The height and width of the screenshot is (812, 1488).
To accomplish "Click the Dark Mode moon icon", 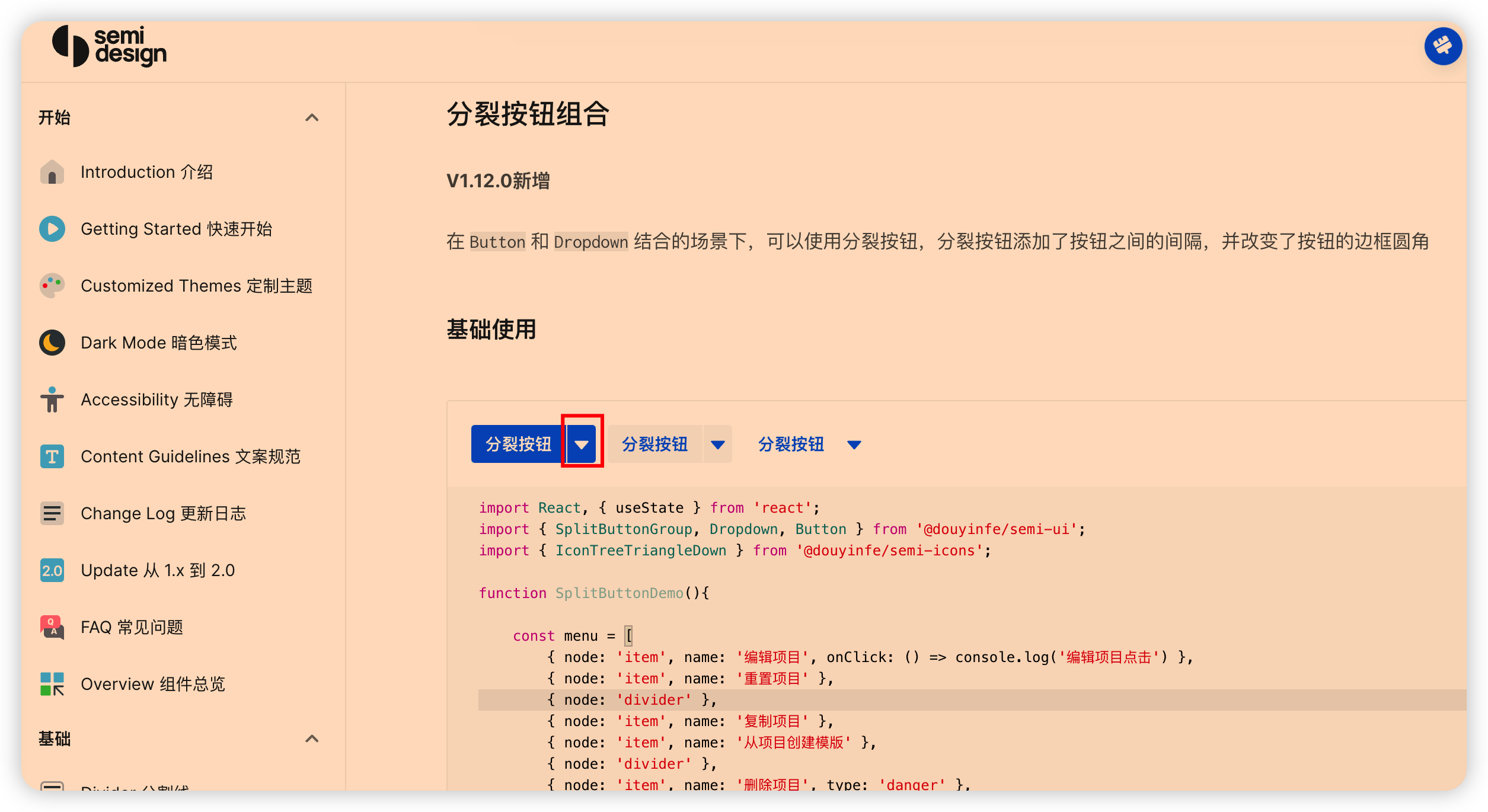I will click(52, 343).
